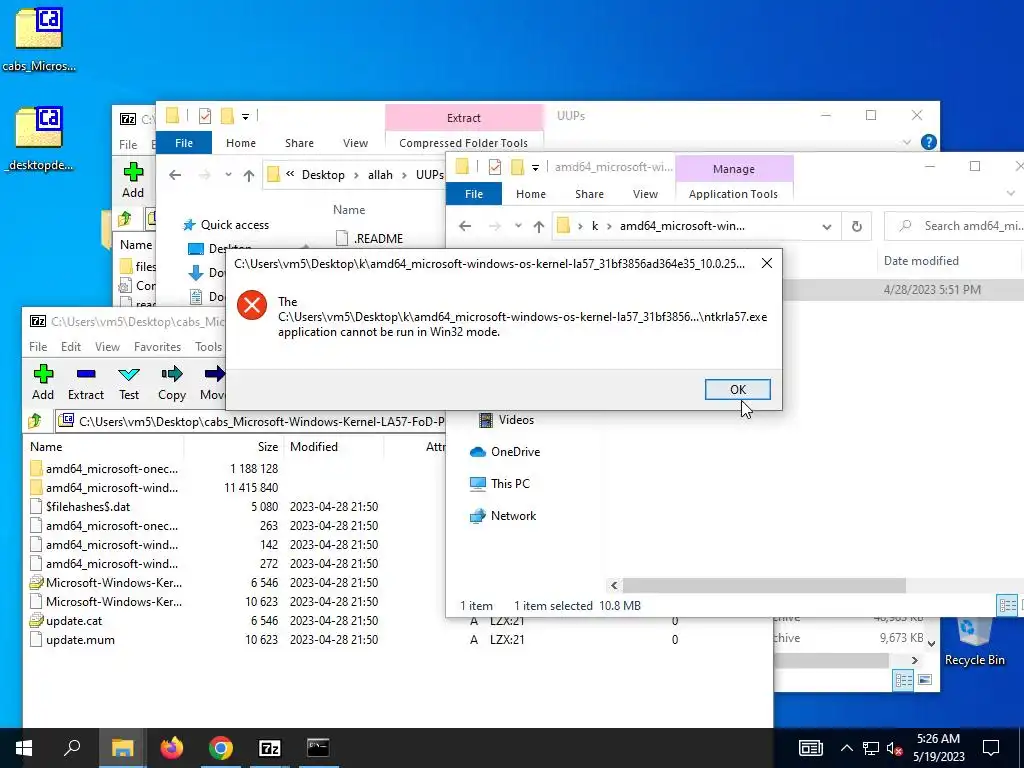Click horizontal scrollbar in amd64 Explorer window
Screen dimensions: 1024x768
[x=764, y=585]
